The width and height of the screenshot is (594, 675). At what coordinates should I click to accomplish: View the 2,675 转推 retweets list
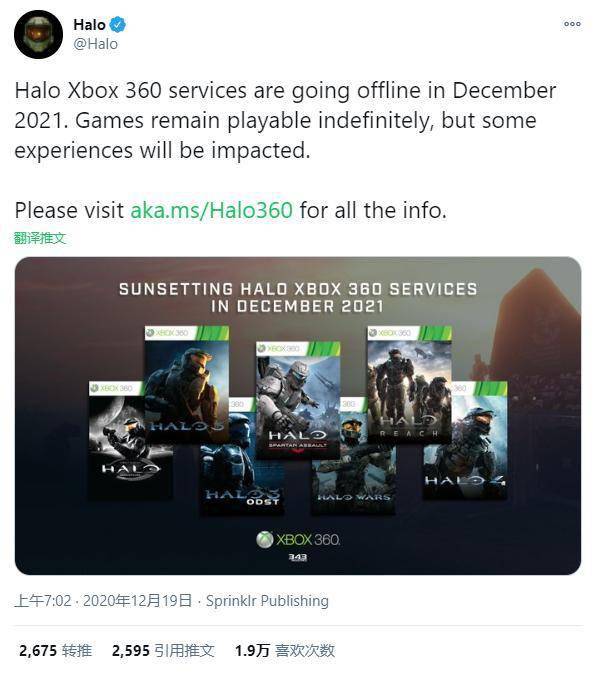[55, 650]
